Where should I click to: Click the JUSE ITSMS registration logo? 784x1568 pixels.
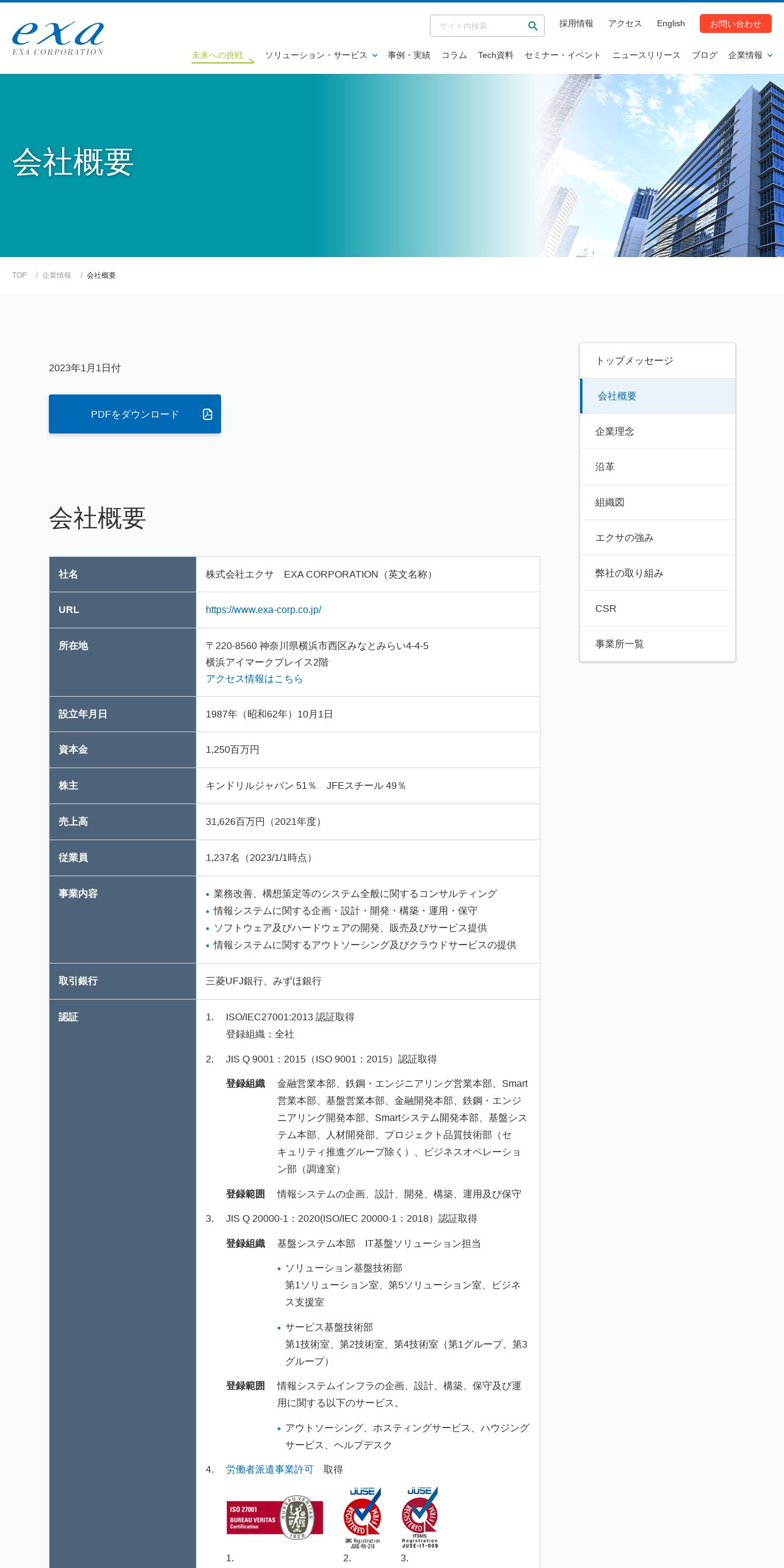point(420,1517)
